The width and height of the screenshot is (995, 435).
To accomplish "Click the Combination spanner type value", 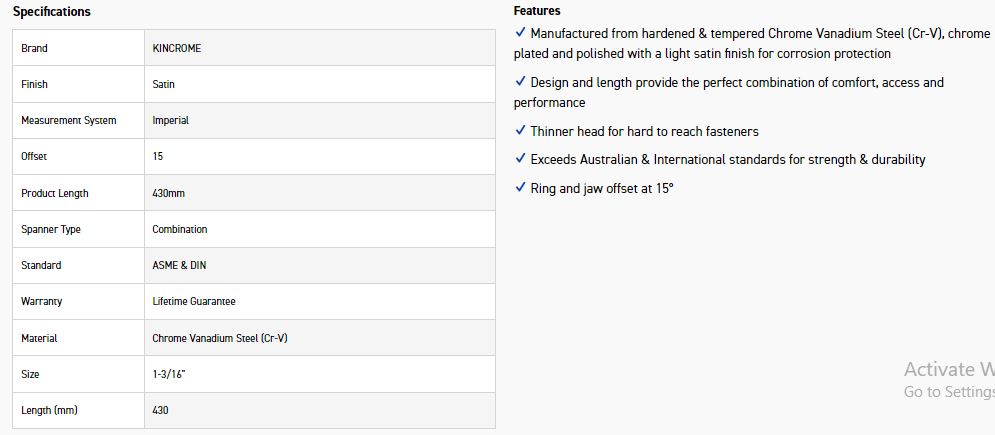I will click(x=180, y=229).
